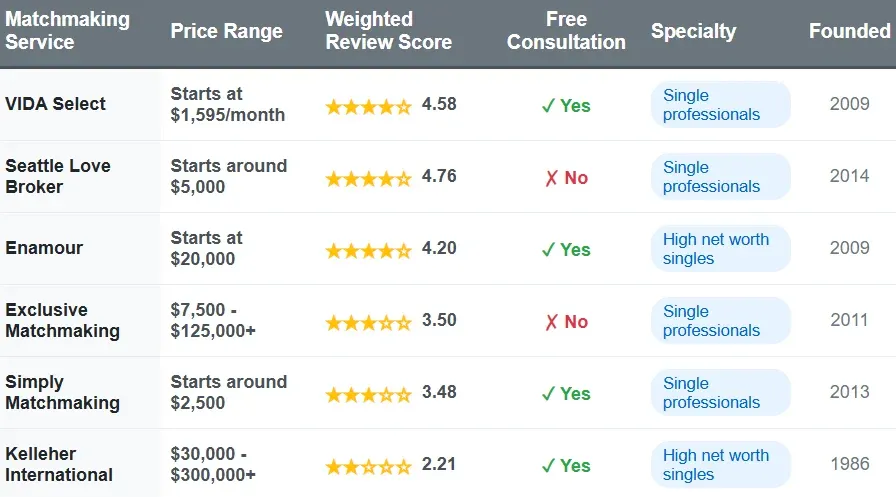Click Kelleher's High net worth singles tag
896x497 pixels.
tap(720, 465)
